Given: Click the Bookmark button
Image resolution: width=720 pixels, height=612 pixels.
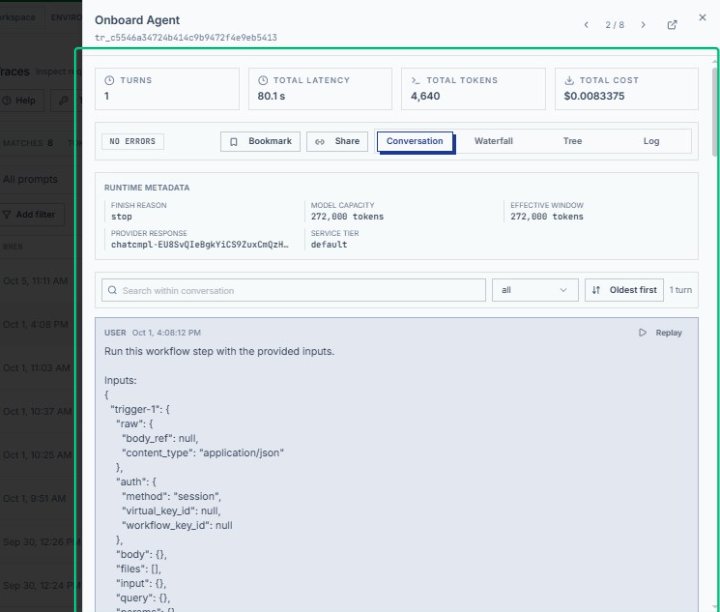Looking at the screenshot, I should (260, 141).
